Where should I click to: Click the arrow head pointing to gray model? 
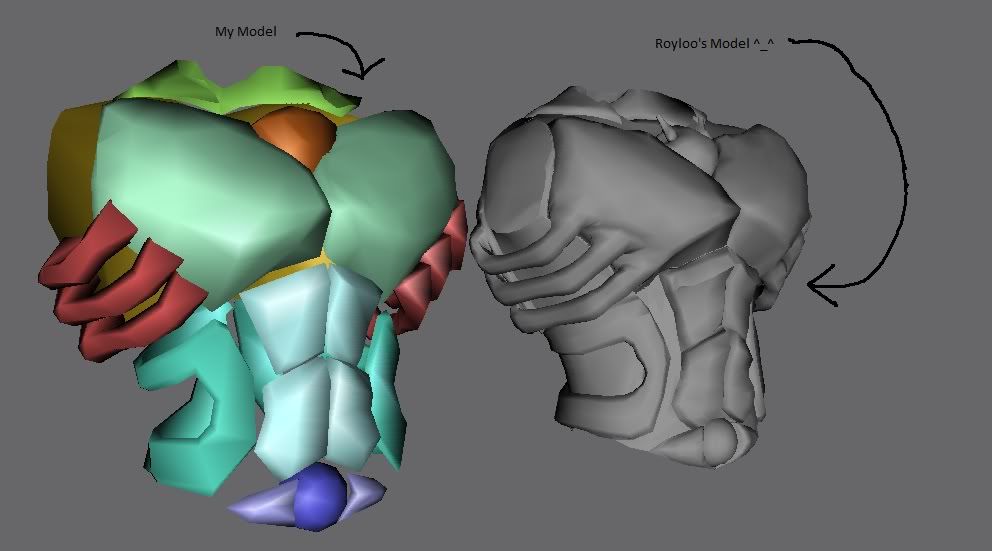tap(822, 286)
